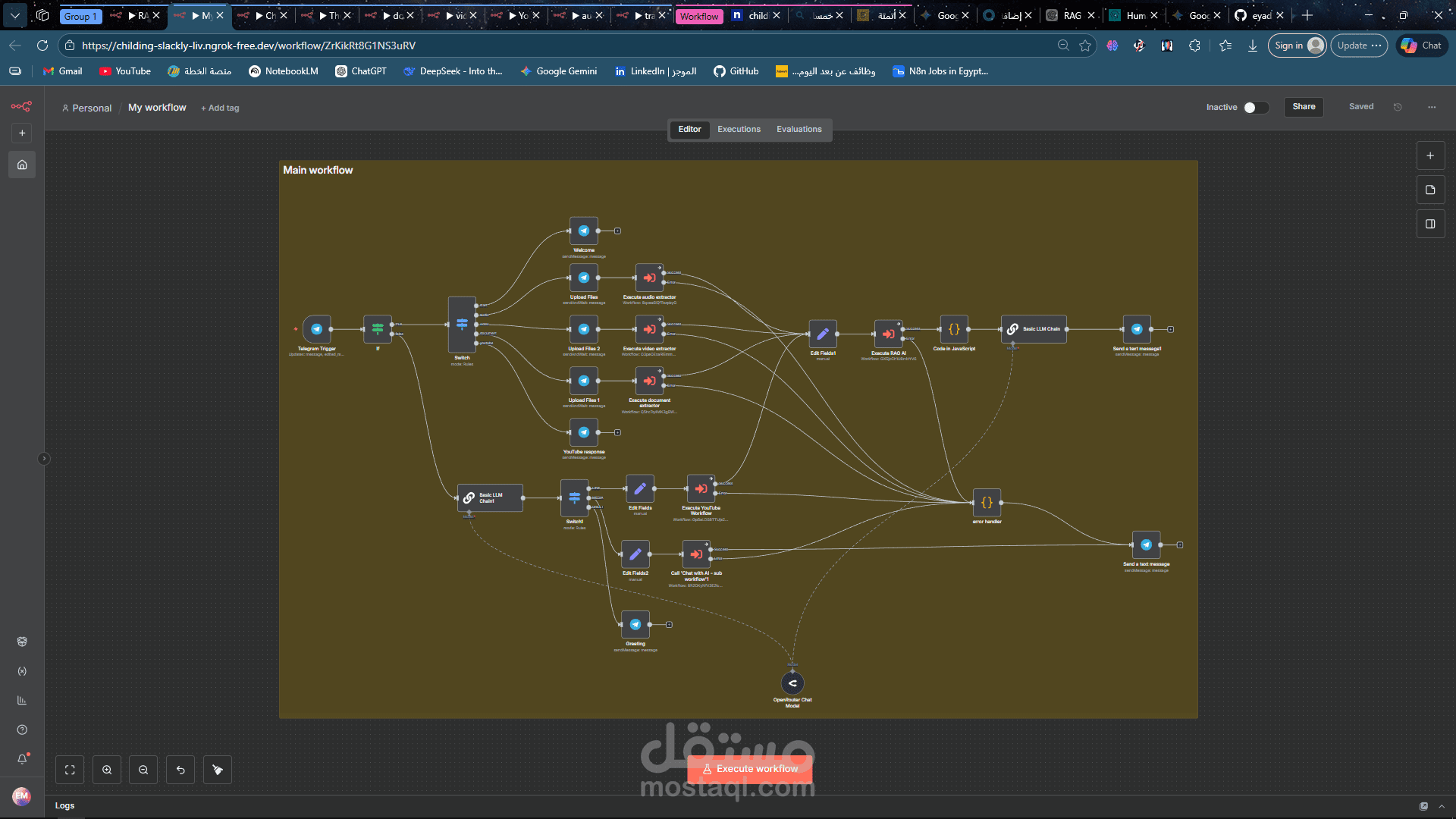Click the Telegram Trigger node icon

(x=317, y=329)
